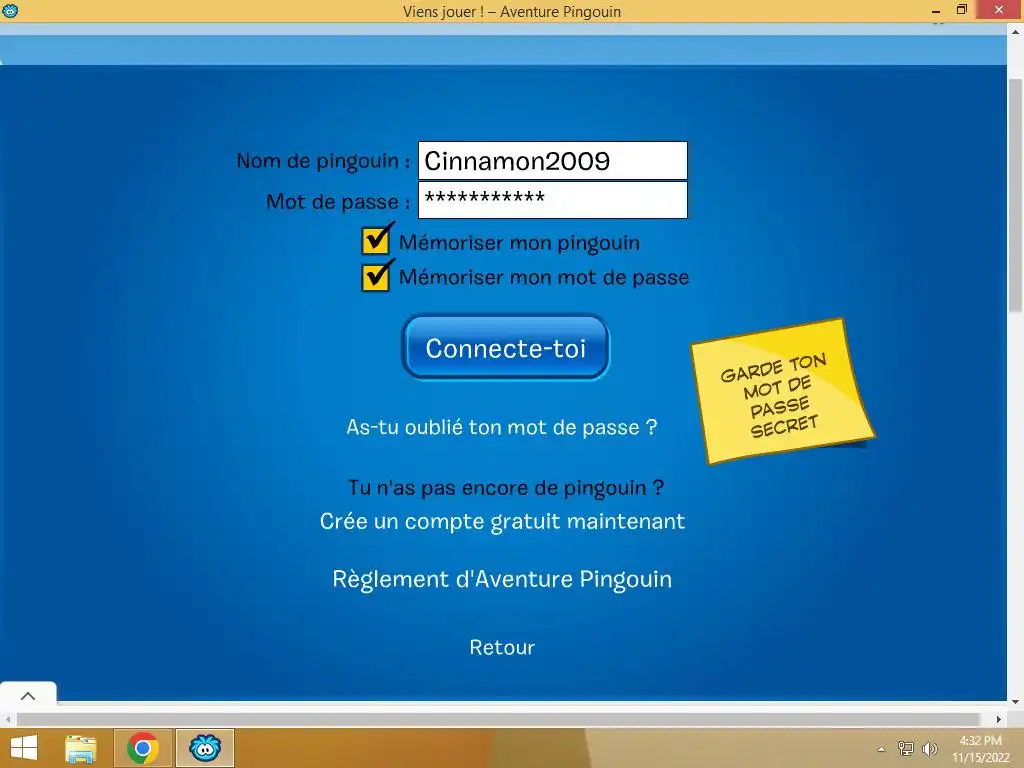This screenshot has height=768, width=1024.
Task: Select the Aventure Pingouin taskbar icon
Action: 205,748
